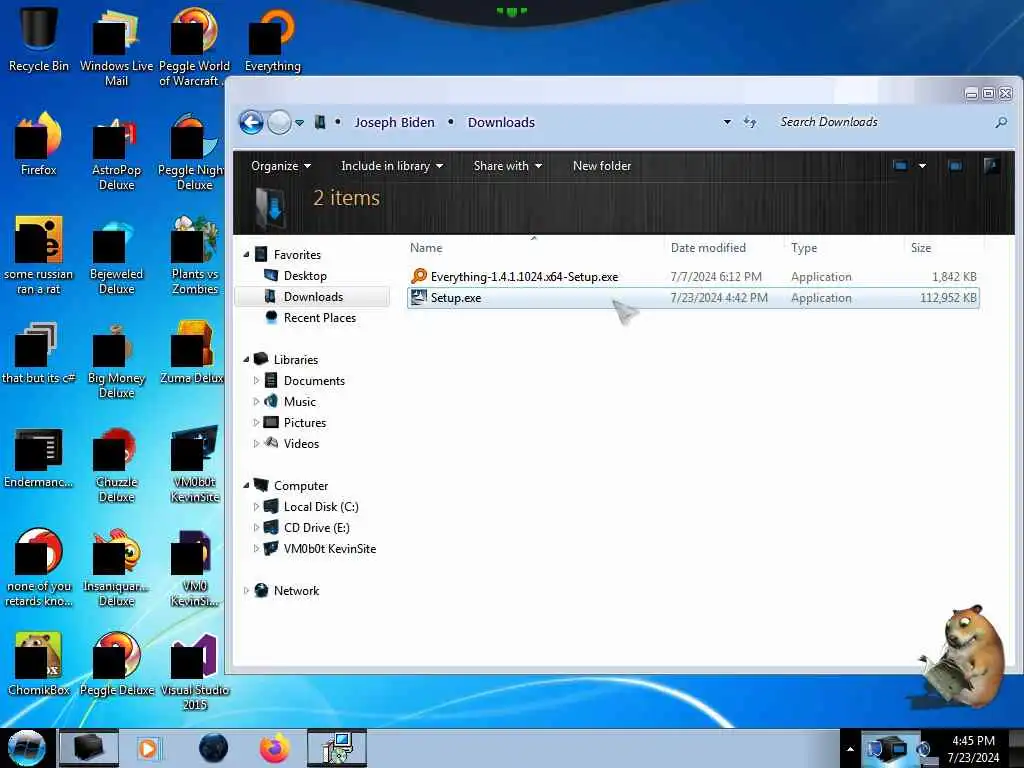The width and height of the screenshot is (1024, 768).
Task: Toggle the preview pane button in toolbar
Action: [955, 166]
